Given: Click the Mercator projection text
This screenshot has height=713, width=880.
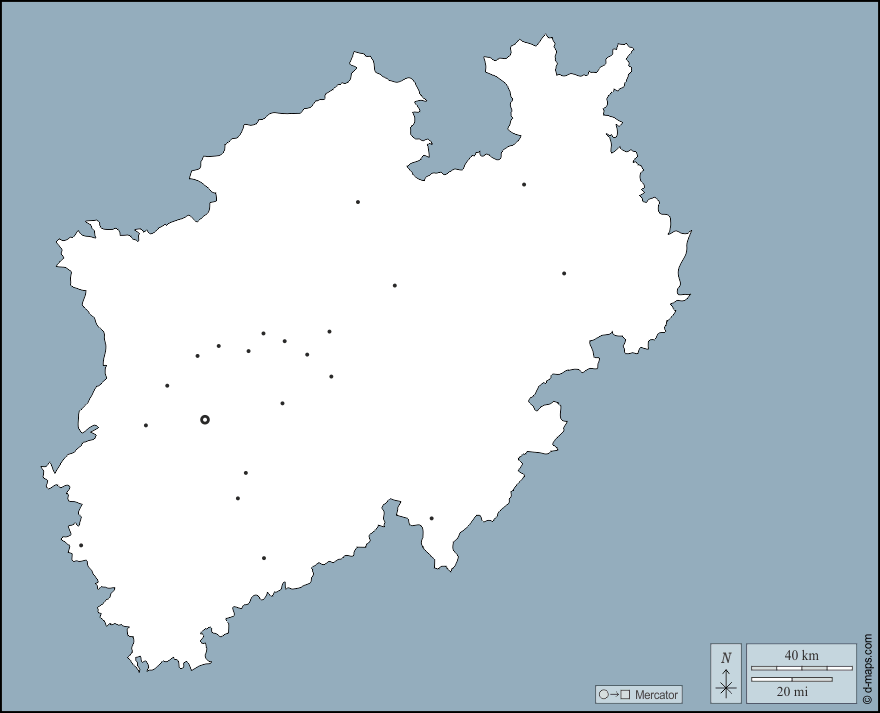Looking at the screenshot, I should point(656,694).
